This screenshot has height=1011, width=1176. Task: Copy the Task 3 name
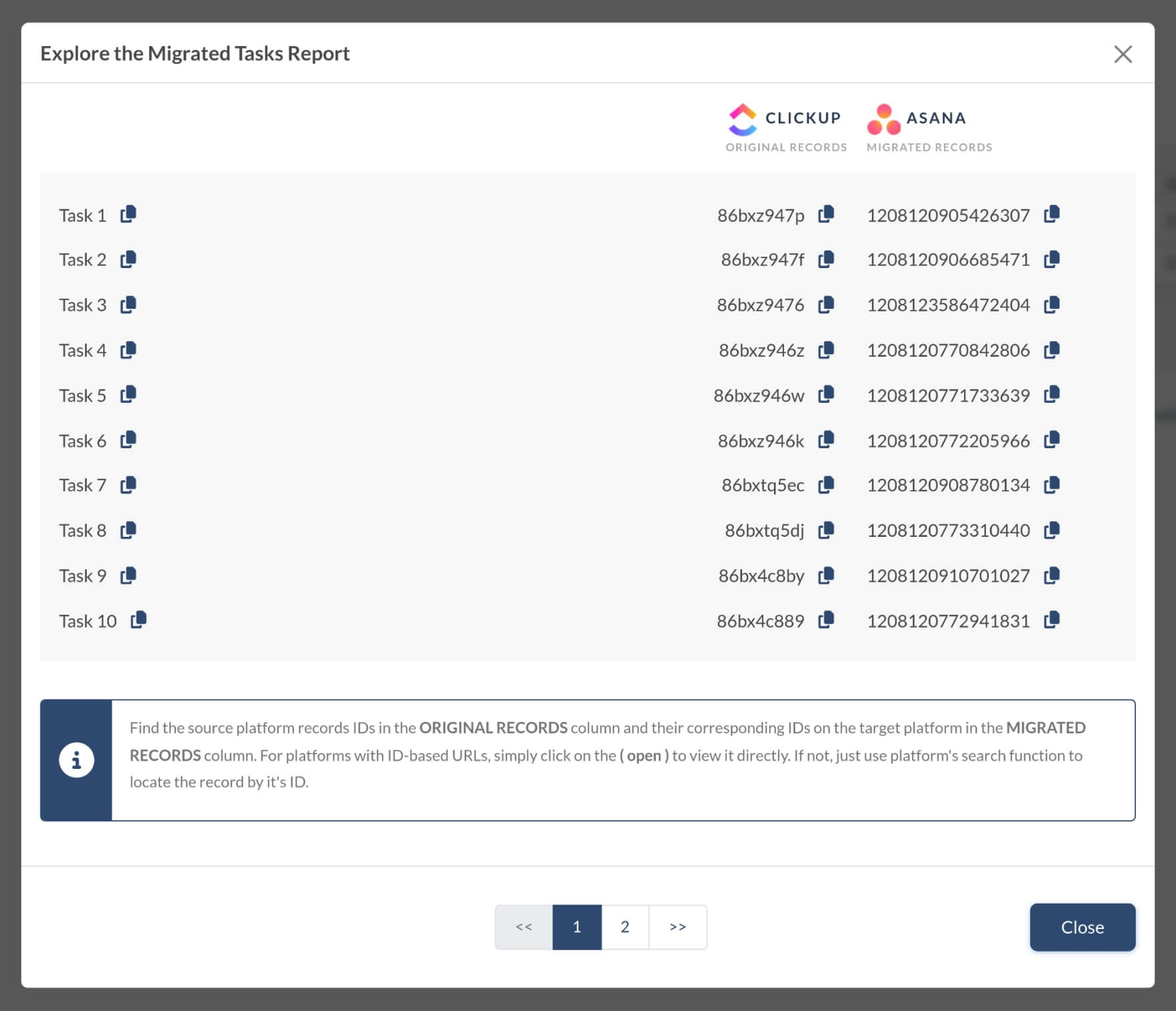click(x=128, y=304)
